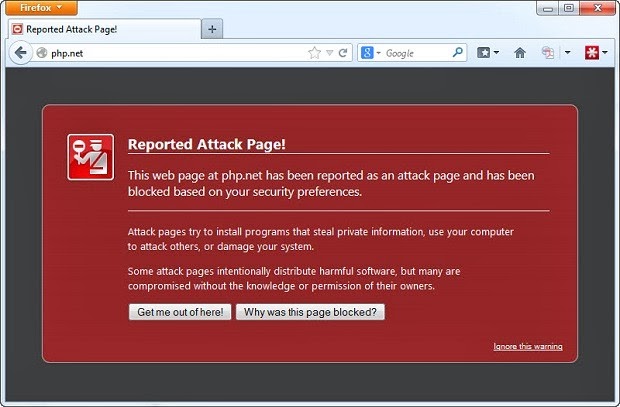Open the Google search engine selector
Screen dimensions: 620x407
tap(370, 53)
